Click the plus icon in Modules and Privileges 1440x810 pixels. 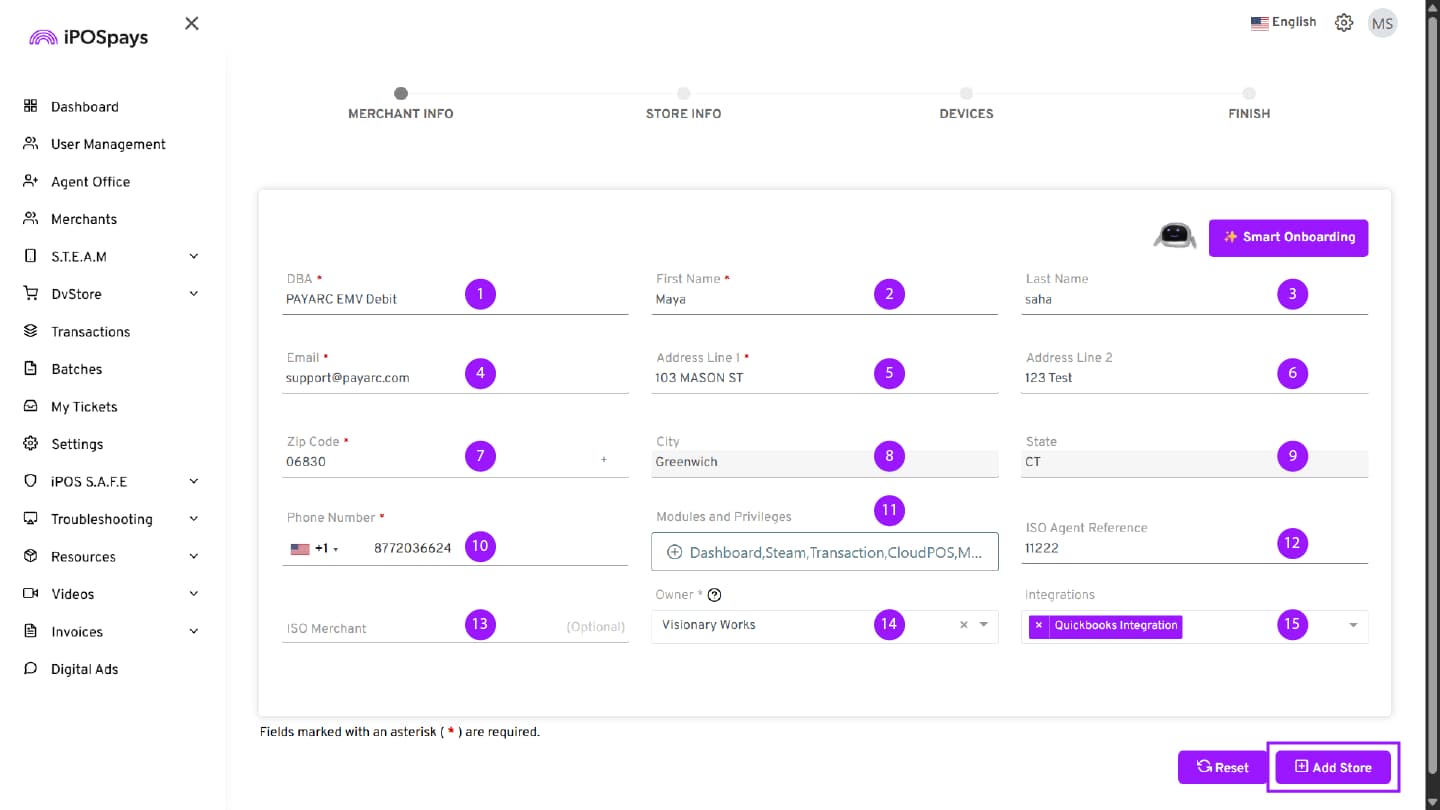tap(674, 552)
